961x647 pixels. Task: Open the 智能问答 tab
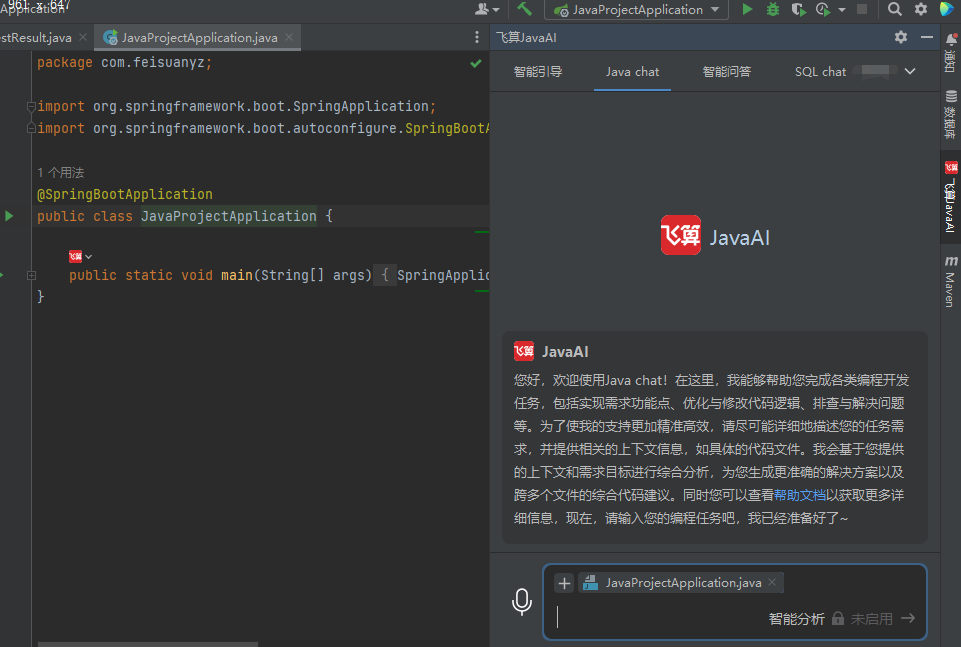coord(726,72)
